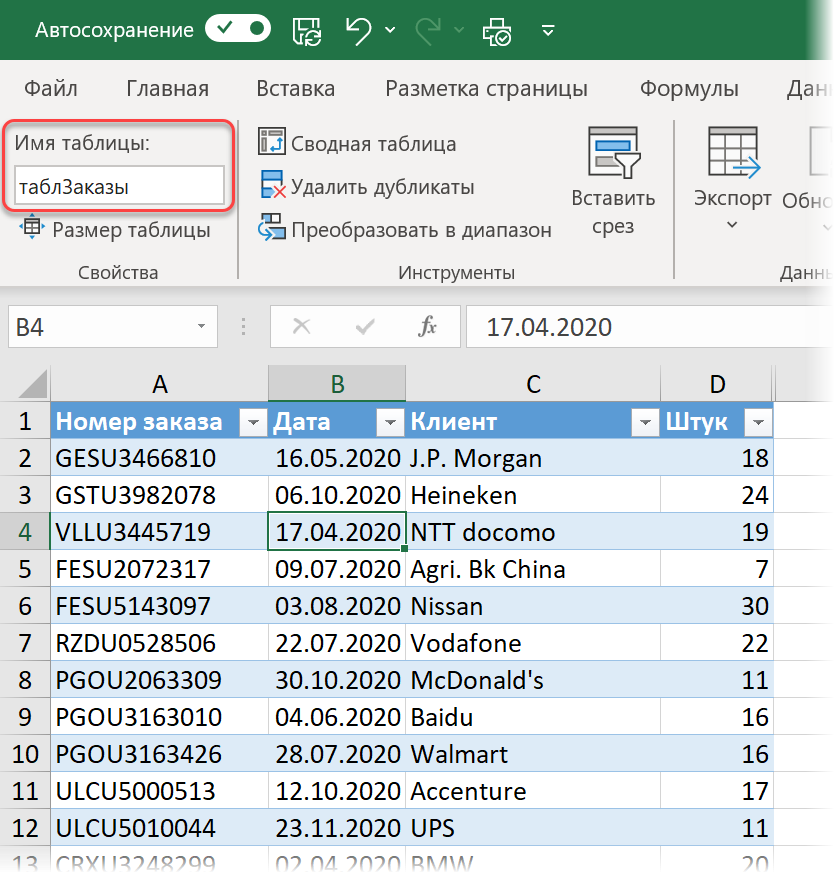
Task: Click the Удалить дубликаты label
Action: [x=382, y=187]
